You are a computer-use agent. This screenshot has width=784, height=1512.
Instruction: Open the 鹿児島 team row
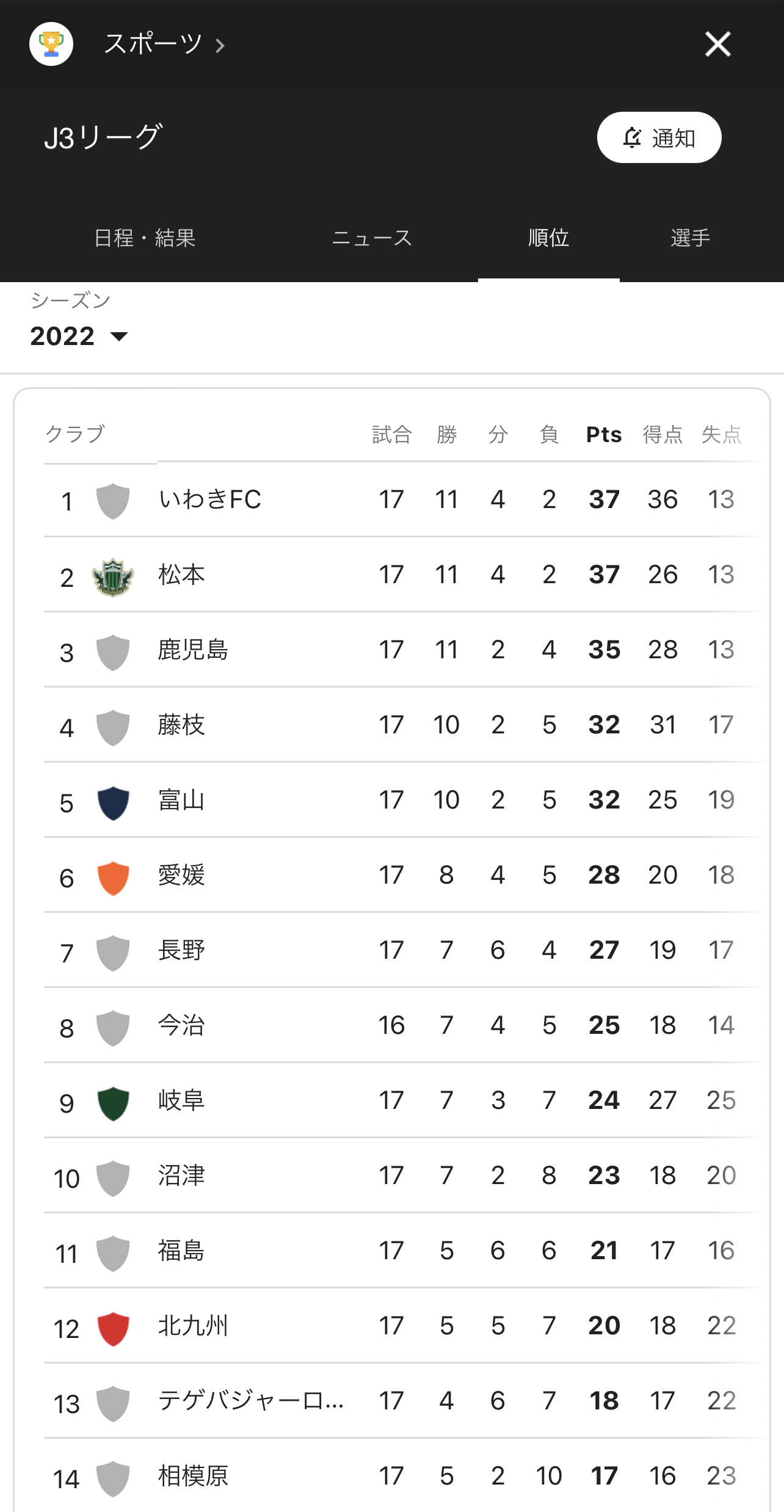[x=403, y=650]
